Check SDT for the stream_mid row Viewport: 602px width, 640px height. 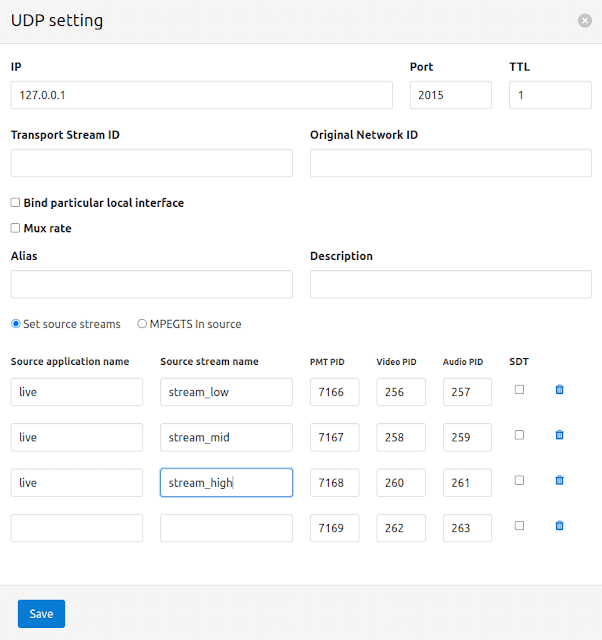point(519,435)
